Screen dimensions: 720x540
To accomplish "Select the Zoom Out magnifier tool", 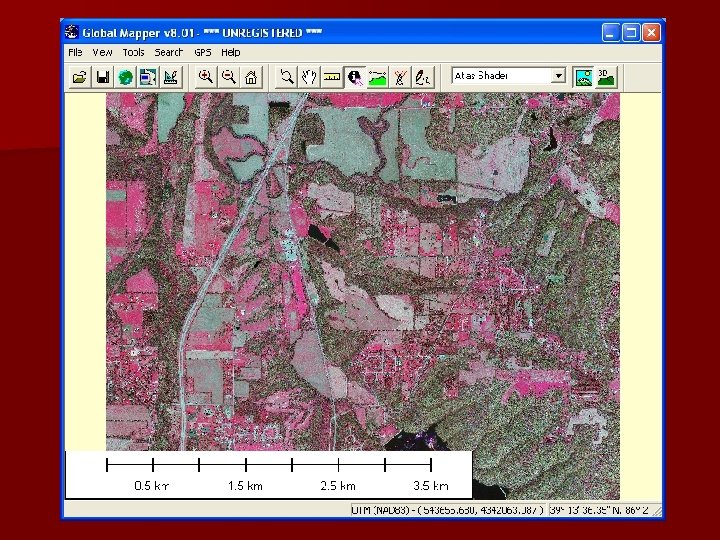I will (228, 76).
